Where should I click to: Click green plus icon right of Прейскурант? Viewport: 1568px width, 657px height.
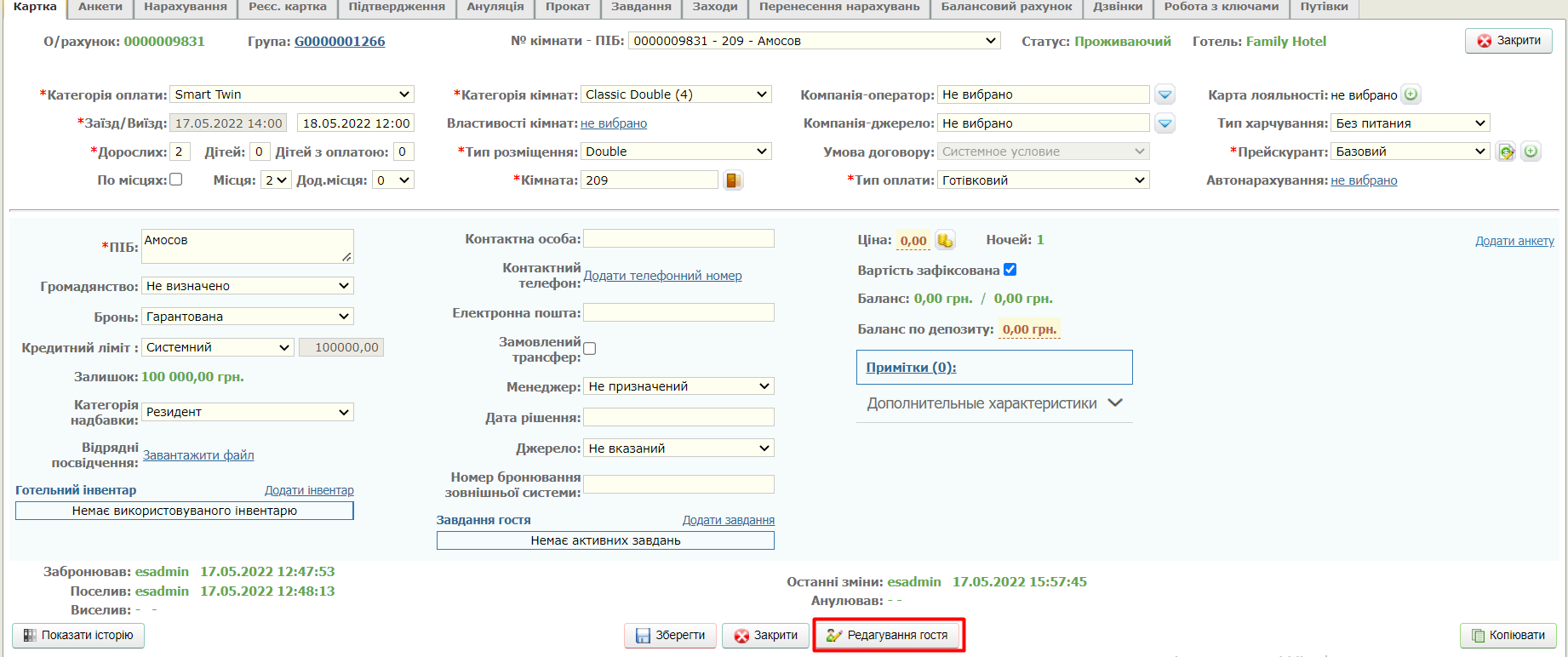(1531, 151)
